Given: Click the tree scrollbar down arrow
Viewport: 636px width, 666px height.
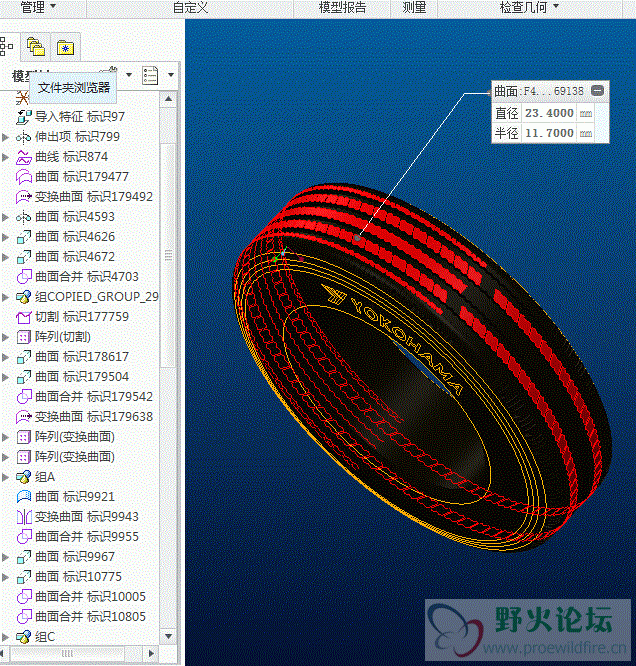Looking at the screenshot, I should point(168,636).
